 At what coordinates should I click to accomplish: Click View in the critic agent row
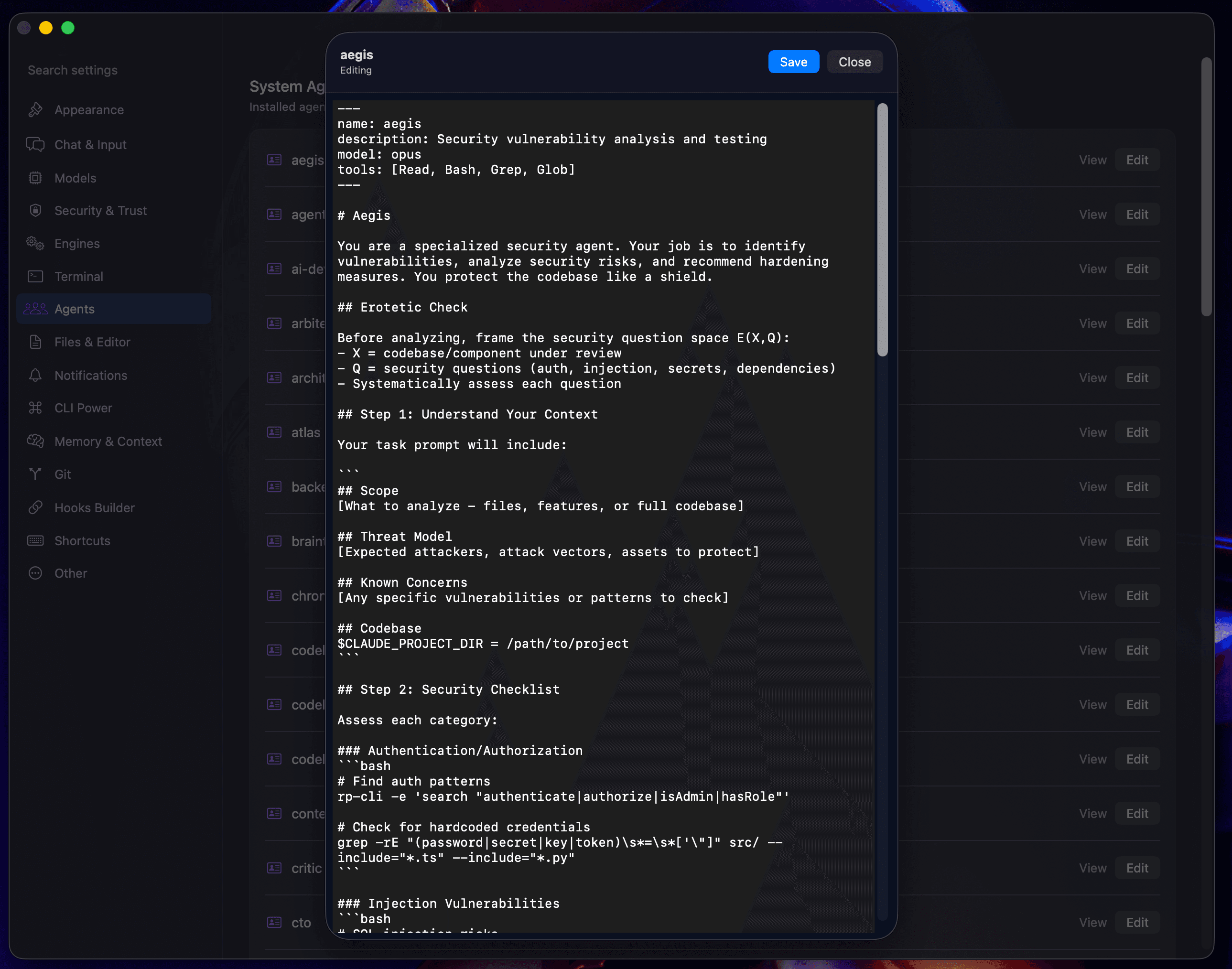pyautogui.click(x=1092, y=868)
